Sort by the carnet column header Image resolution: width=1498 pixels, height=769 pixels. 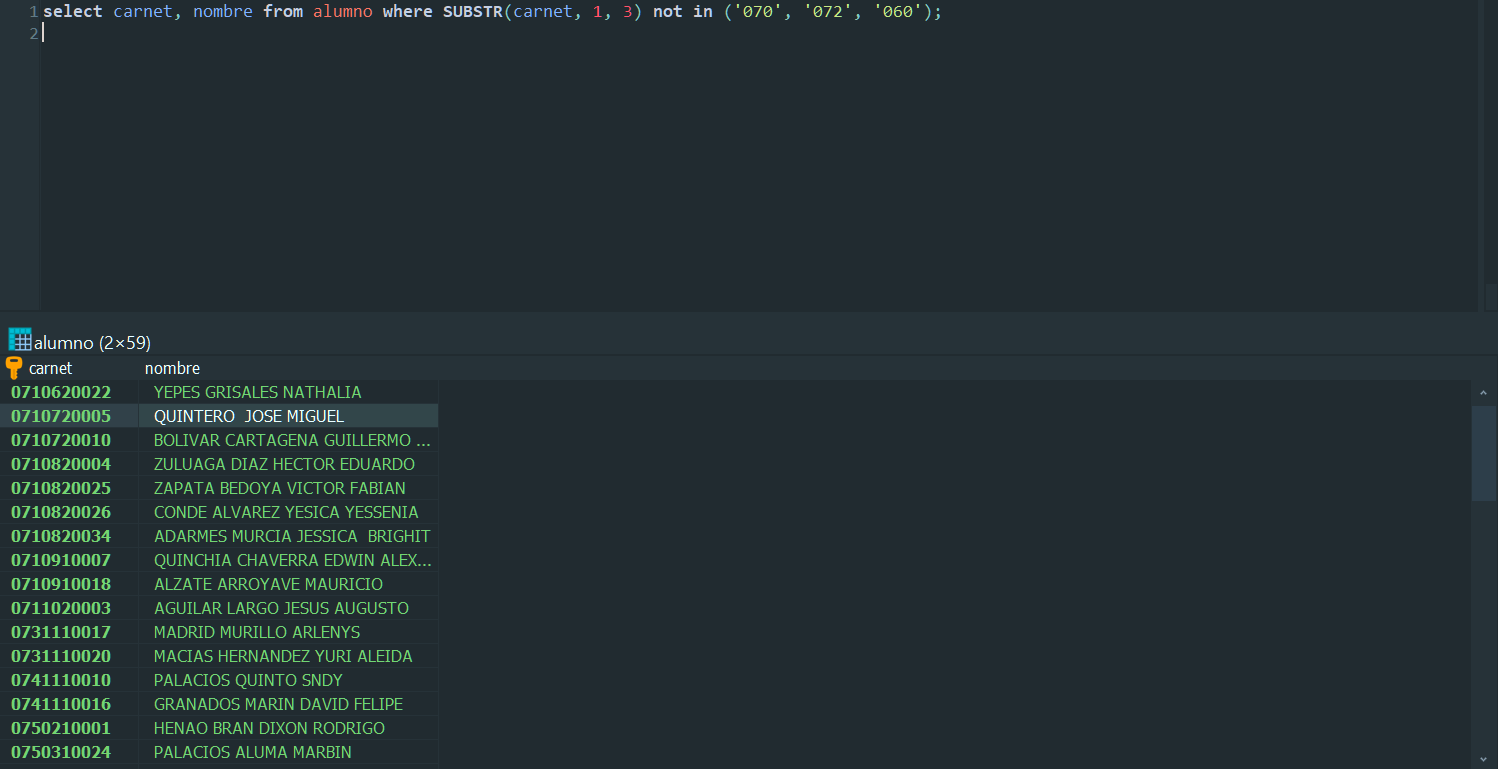[x=50, y=368]
